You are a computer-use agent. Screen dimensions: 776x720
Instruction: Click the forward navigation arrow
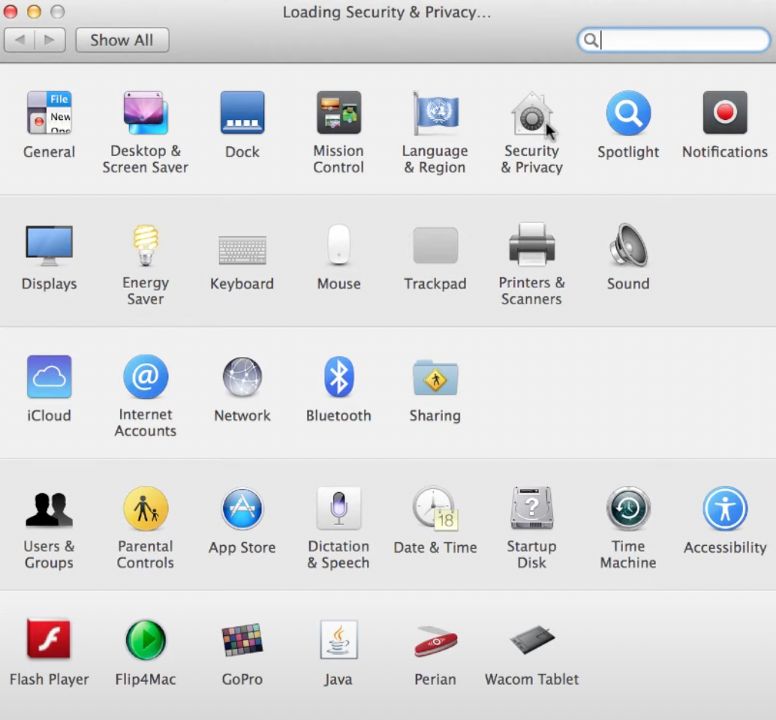tap(50, 40)
